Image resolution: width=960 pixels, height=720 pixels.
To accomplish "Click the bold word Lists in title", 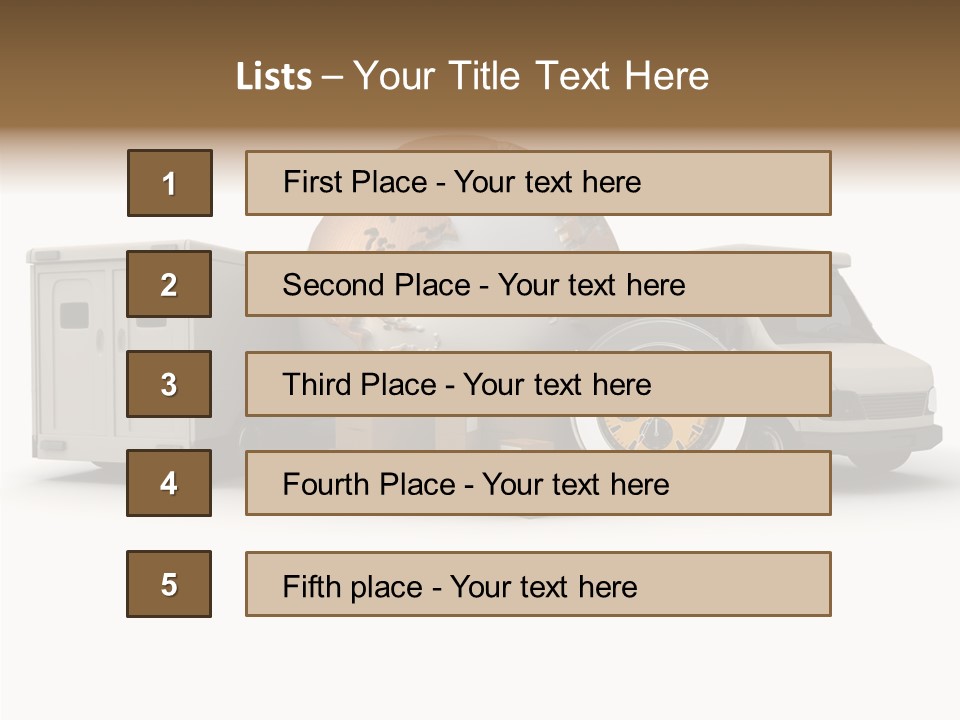I will click(274, 77).
